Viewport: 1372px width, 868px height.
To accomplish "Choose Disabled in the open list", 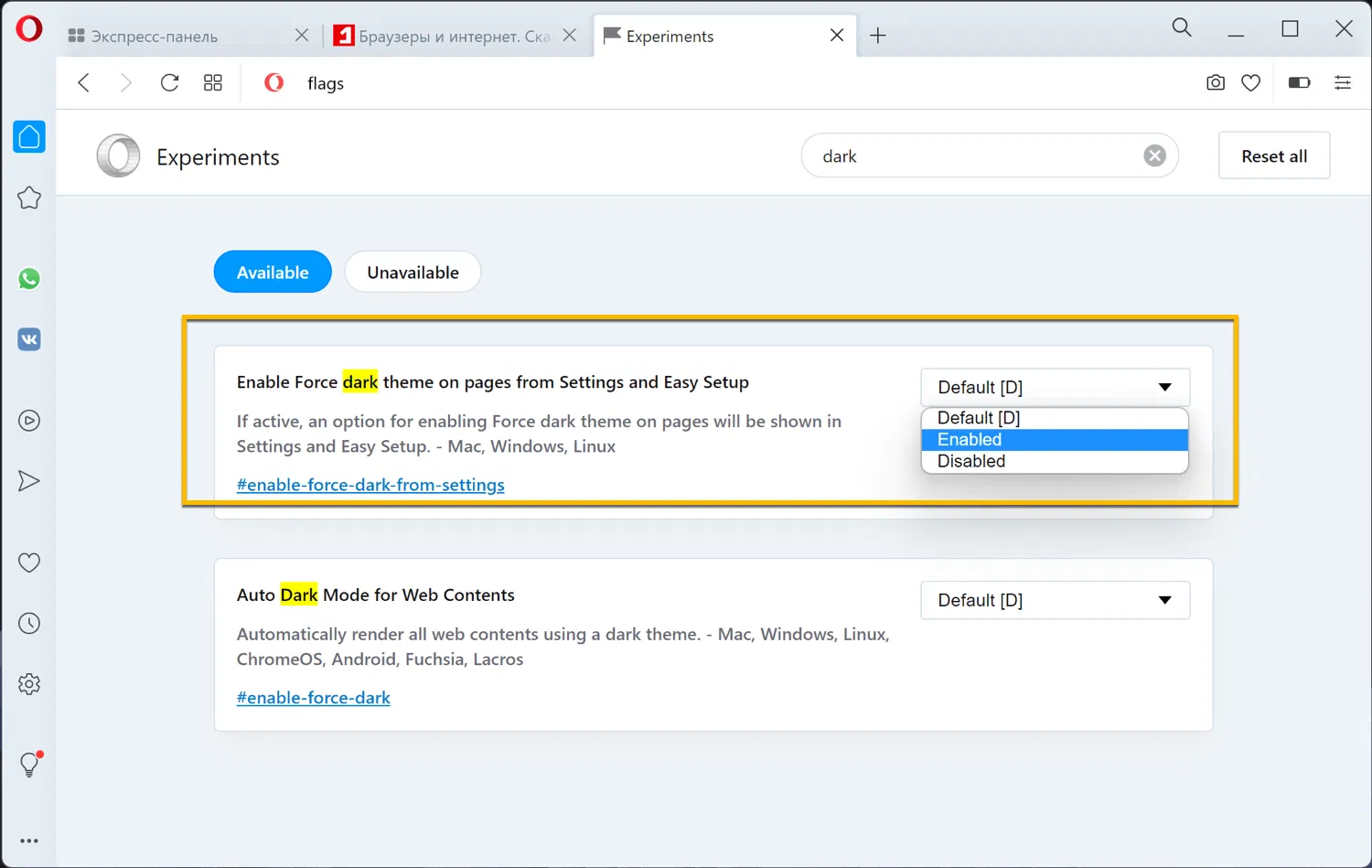I will click(x=1055, y=462).
